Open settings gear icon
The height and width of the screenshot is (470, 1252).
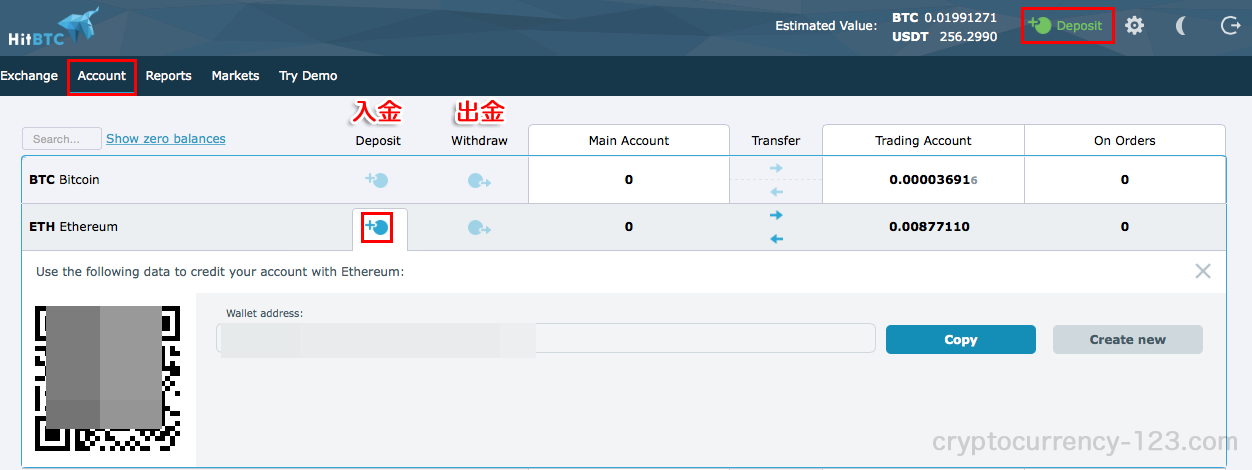[1134, 26]
